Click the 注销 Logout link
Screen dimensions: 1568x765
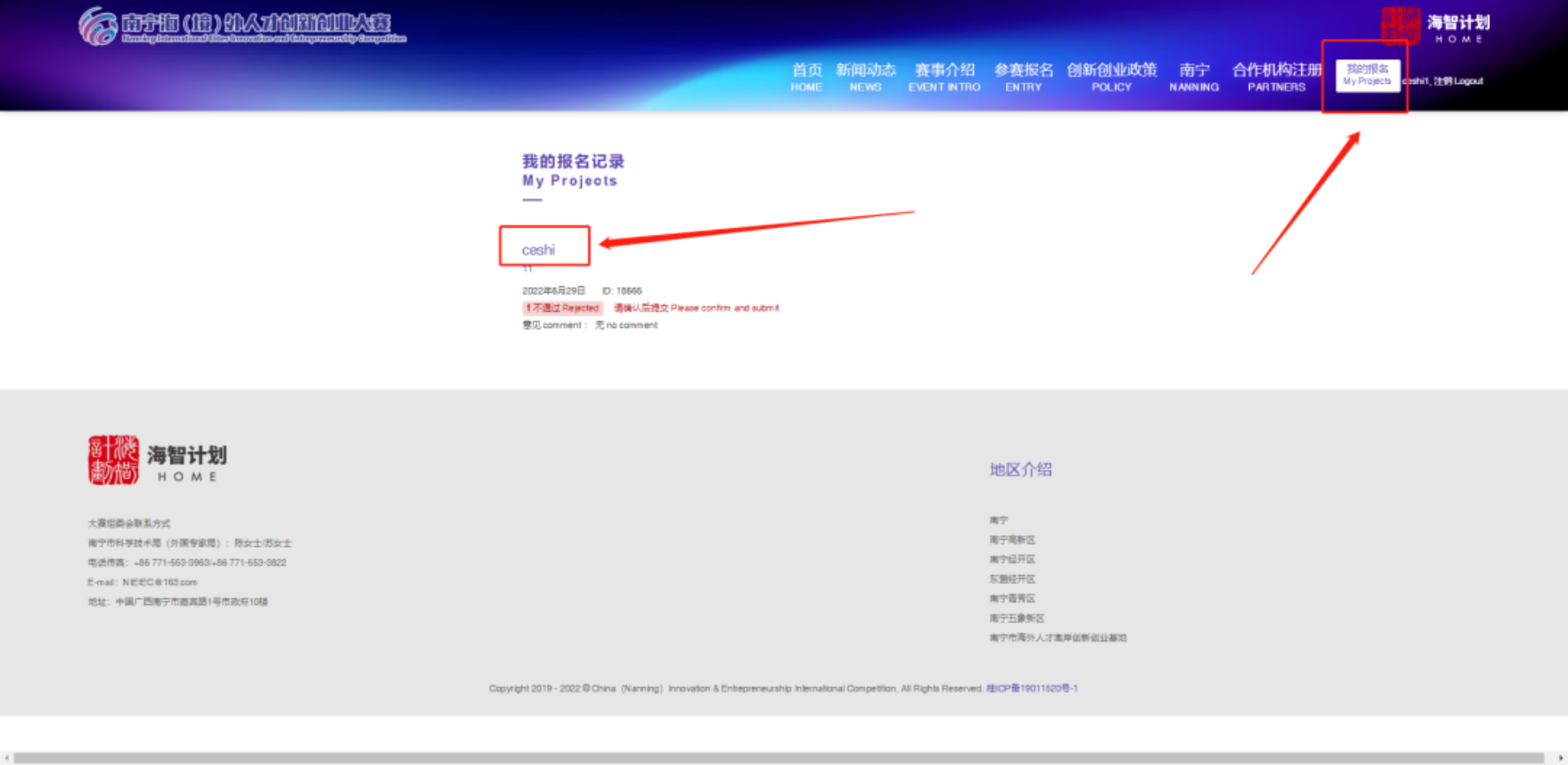tap(1458, 81)
